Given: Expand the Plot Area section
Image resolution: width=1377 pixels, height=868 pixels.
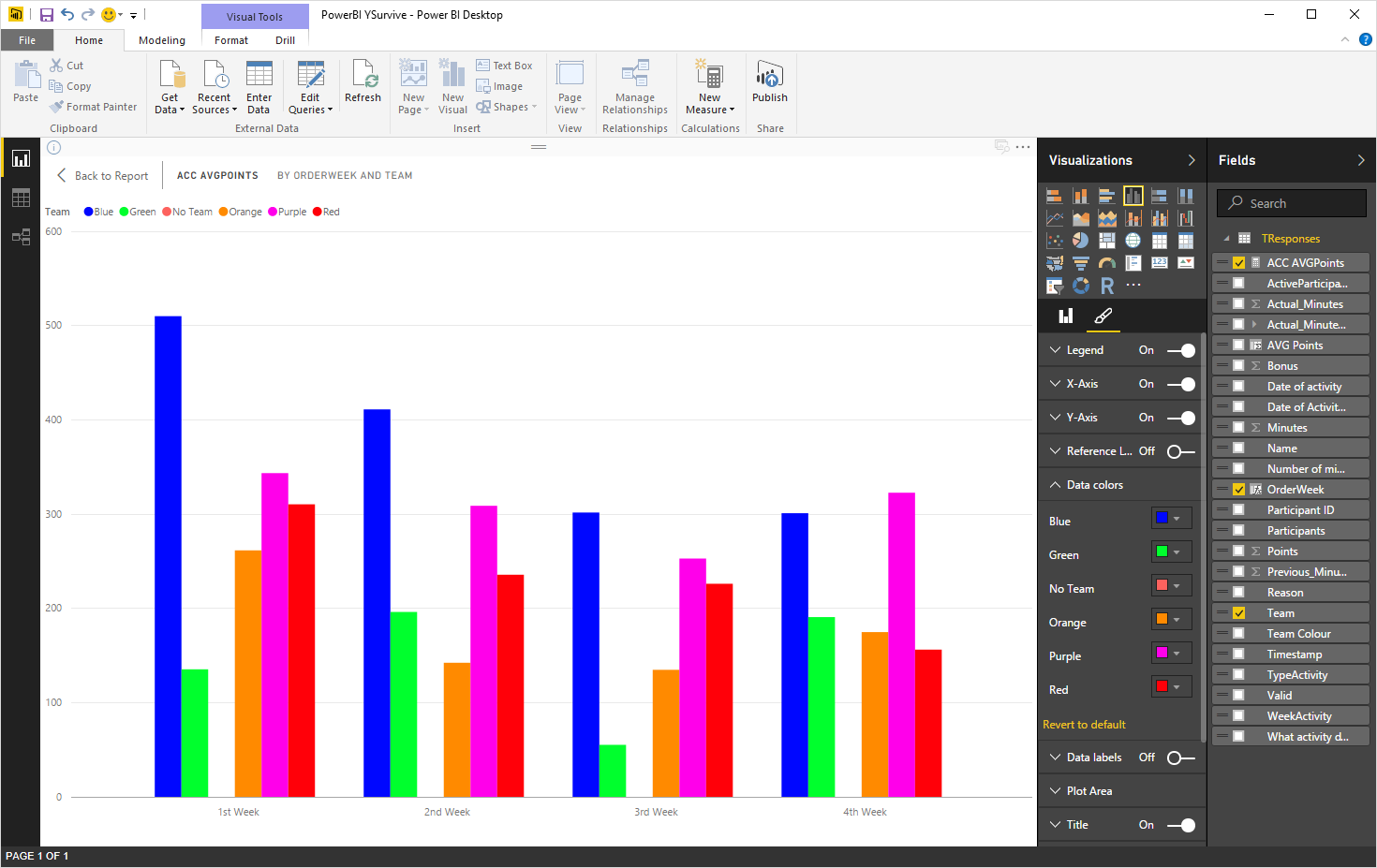Looking at the screenshot, I should tap(1056, 790).
